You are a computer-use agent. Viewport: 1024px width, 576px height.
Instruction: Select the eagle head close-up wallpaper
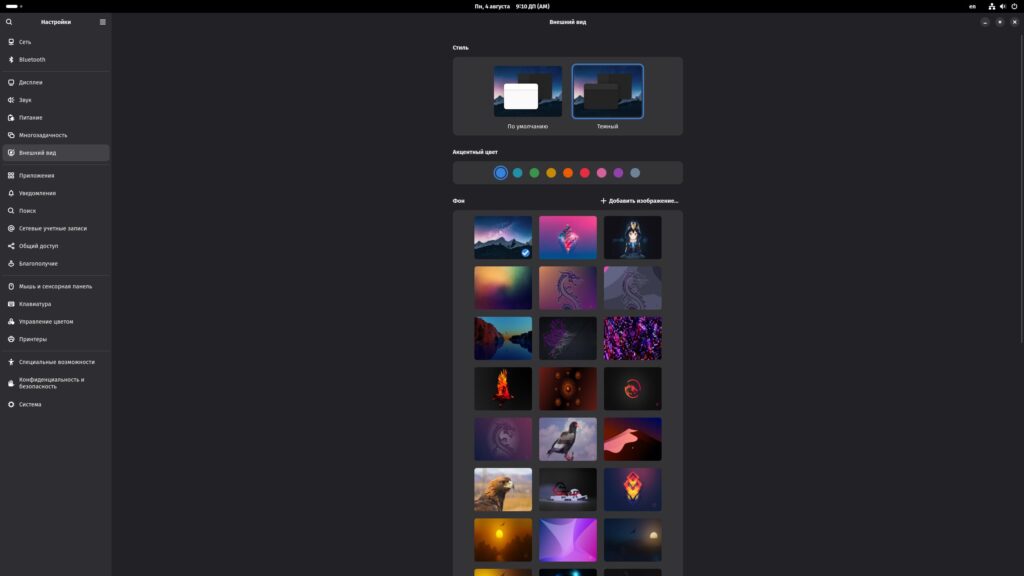(x=503, y=490)
